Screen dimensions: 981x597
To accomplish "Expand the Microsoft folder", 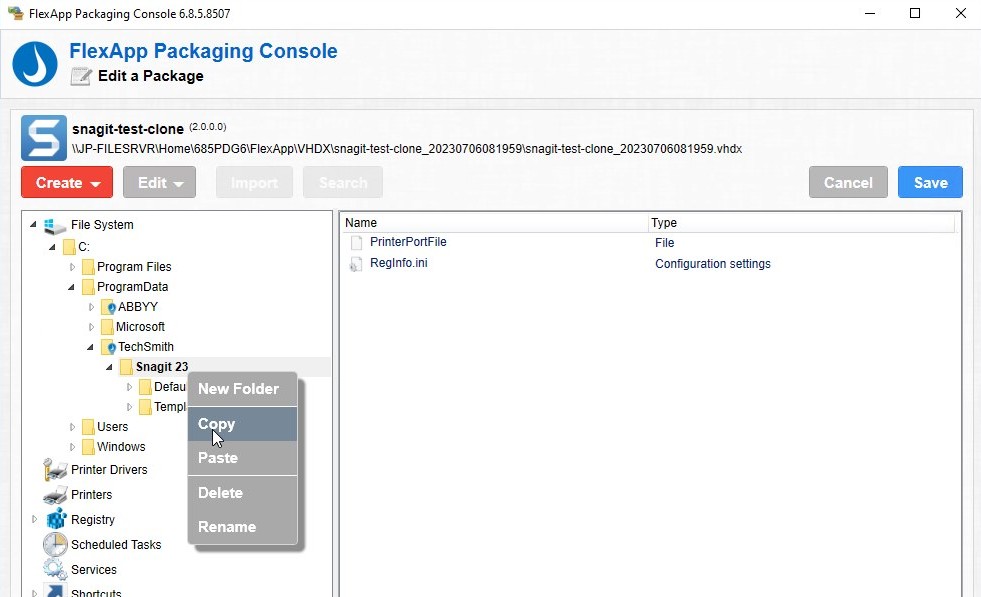I will click(x=91, y=327).
